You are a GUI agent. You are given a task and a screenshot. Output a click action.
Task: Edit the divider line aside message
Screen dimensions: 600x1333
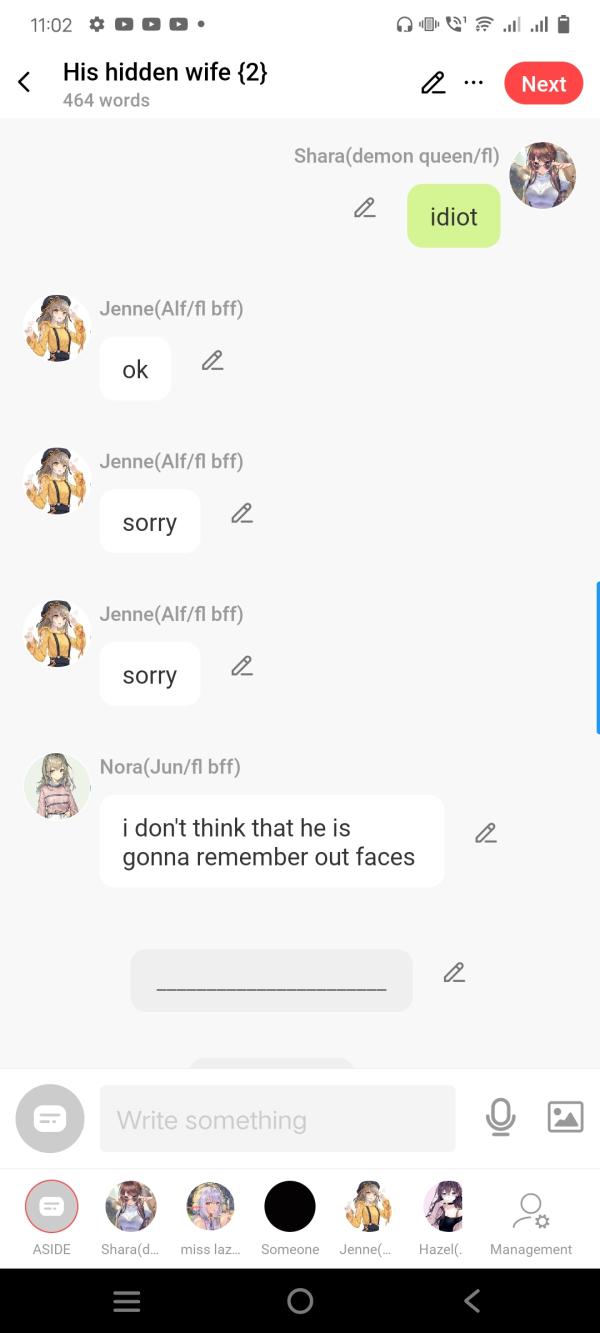click(x=454, y=972)
